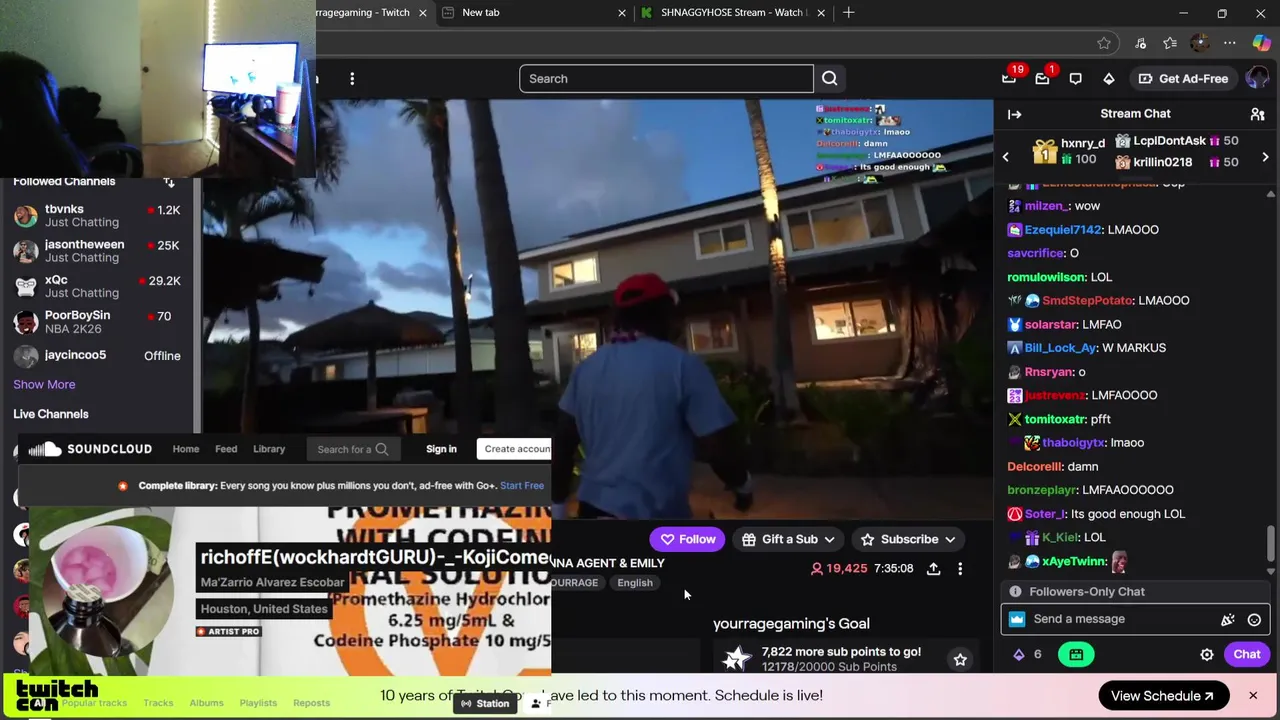
Task: Click View Schedule on TwitchCon banner
Action: tap(1162, 696)
